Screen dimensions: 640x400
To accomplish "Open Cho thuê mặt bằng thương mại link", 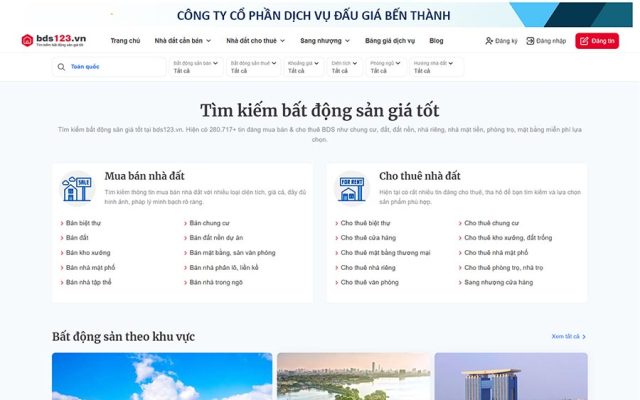I will click(x=385, y=253).
